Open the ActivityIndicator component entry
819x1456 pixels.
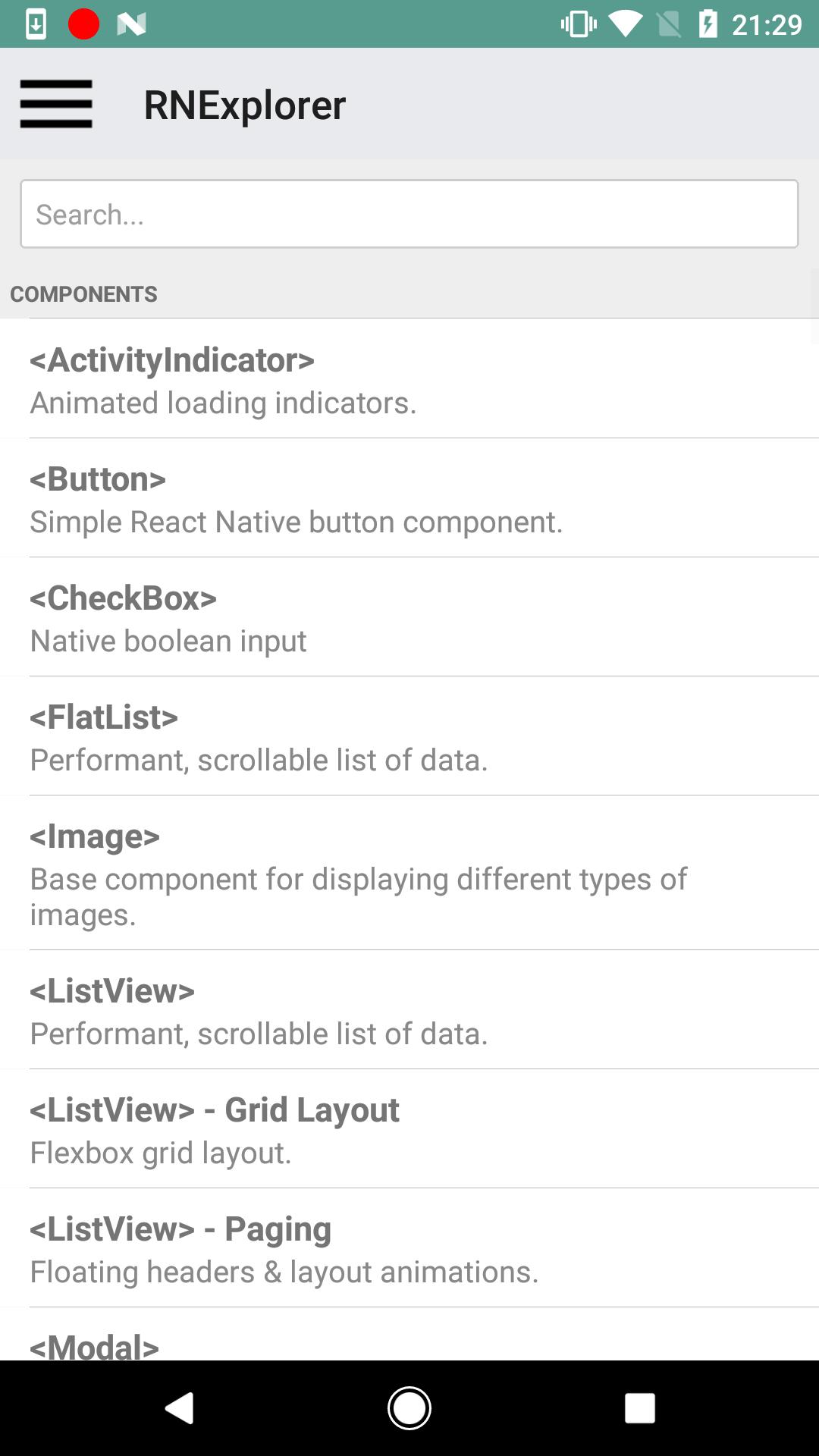pos(409,378)
